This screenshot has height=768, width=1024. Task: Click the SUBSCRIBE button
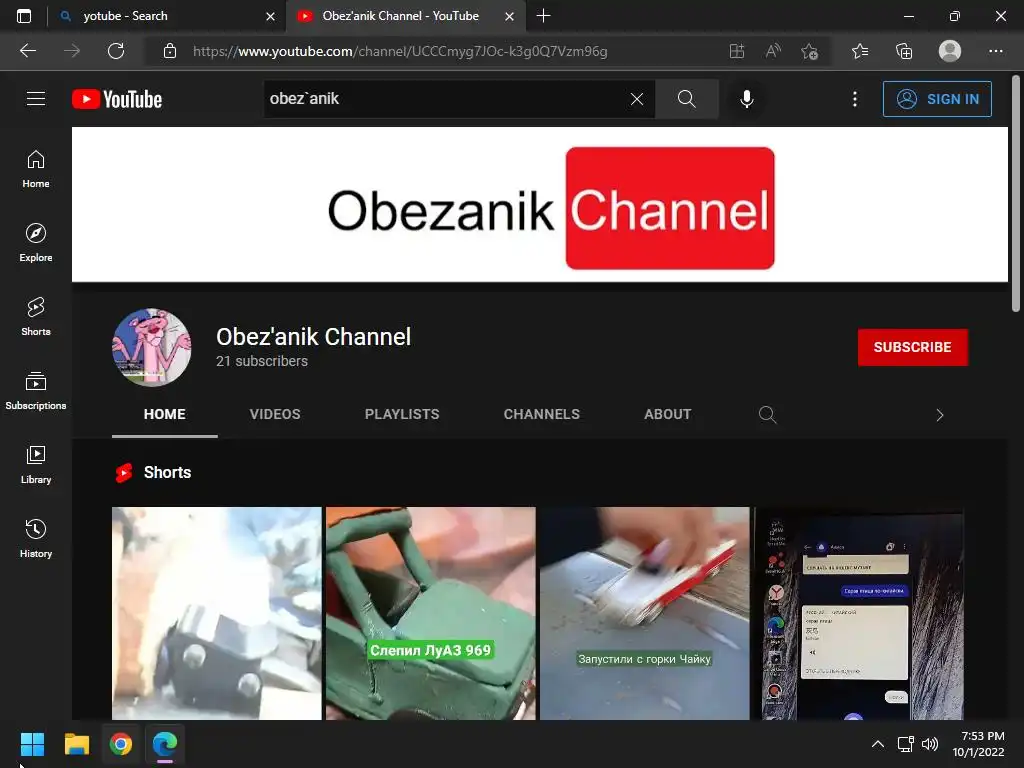[912, 347]
